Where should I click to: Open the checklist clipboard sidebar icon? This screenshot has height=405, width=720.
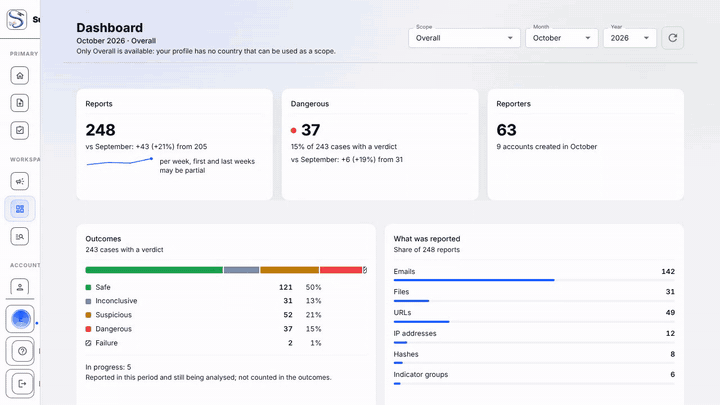[x=20, y=130]
